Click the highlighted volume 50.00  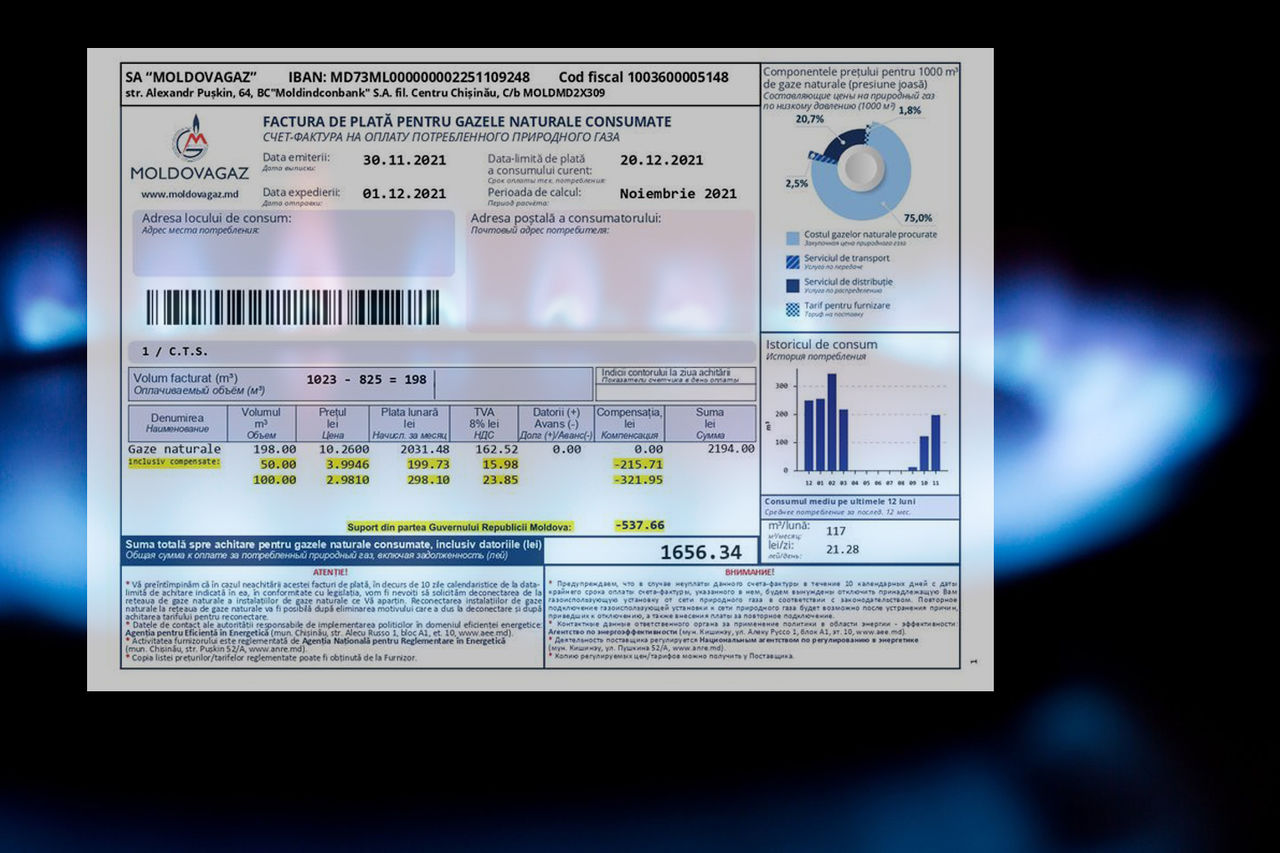point(278,464)
